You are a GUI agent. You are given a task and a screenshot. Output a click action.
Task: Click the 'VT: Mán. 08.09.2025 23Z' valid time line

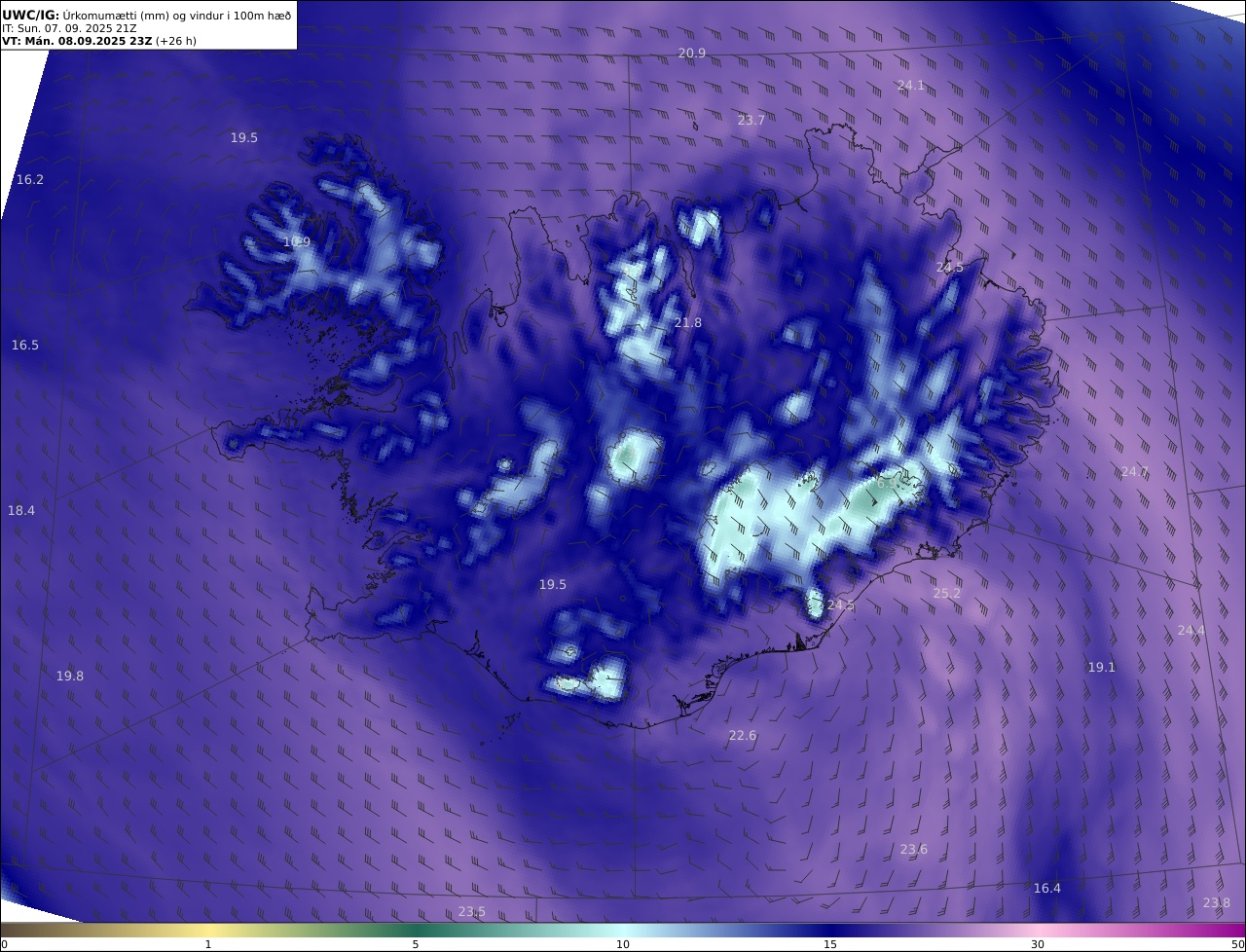click(99, 42)
